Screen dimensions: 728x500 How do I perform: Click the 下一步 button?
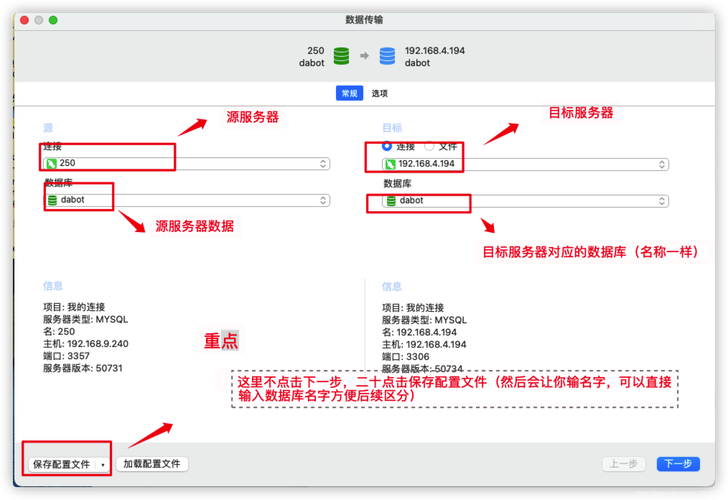[678, 464]
